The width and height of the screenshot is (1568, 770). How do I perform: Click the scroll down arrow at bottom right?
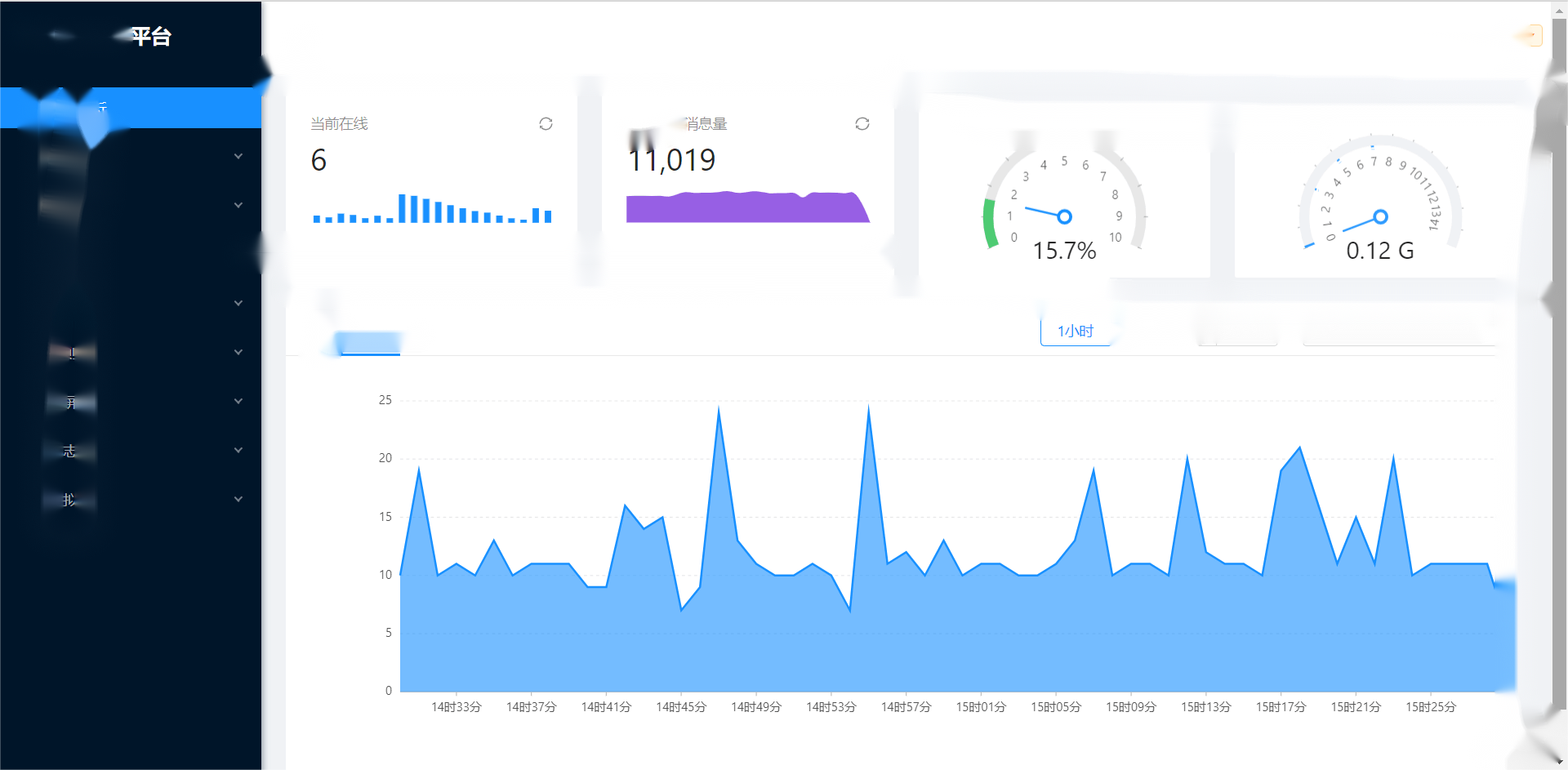click(x=1560, y=762)
